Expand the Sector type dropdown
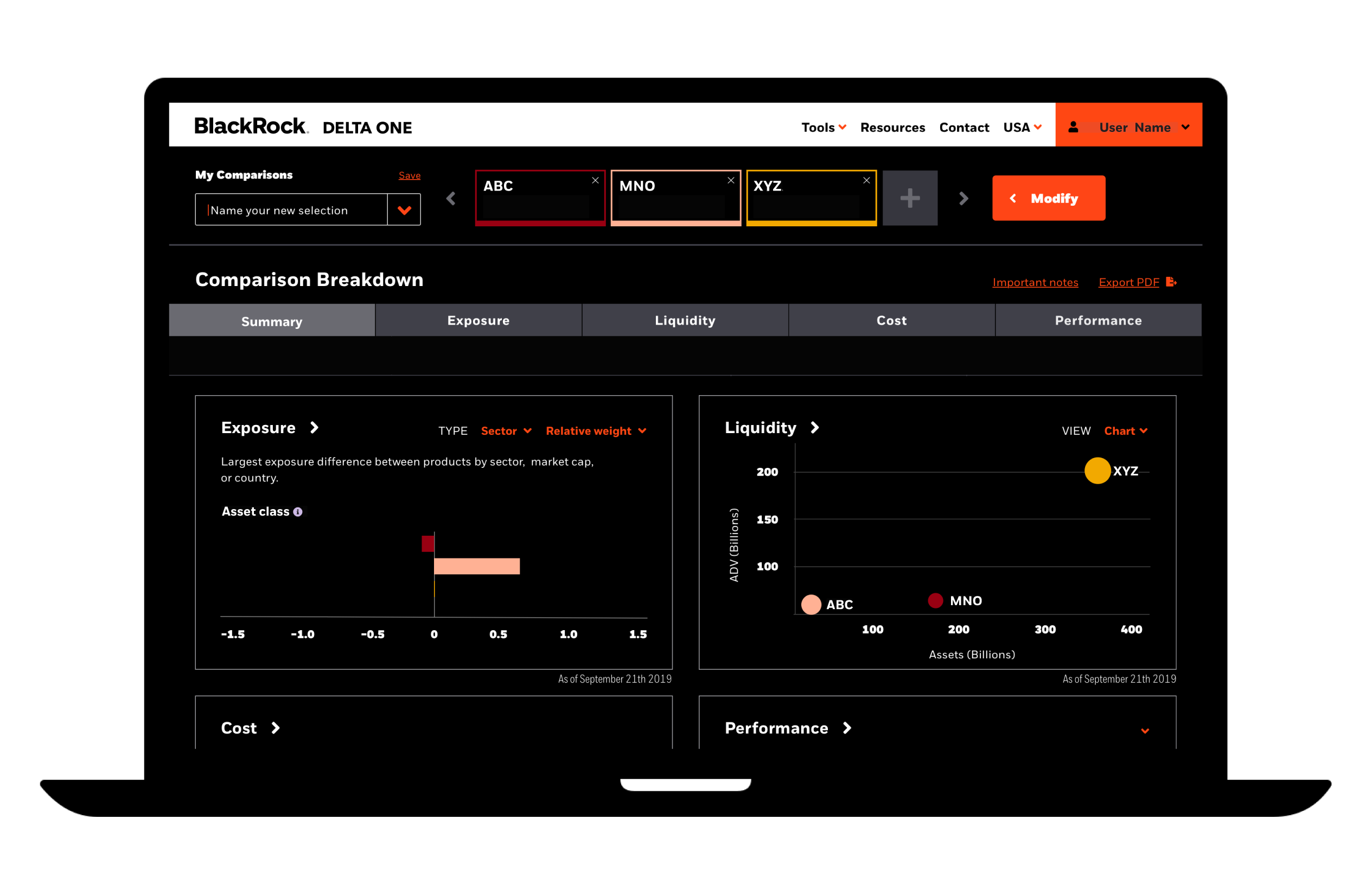Viewport: 1372px width, 895px height. pyautogui.click(x=506, y=431)
